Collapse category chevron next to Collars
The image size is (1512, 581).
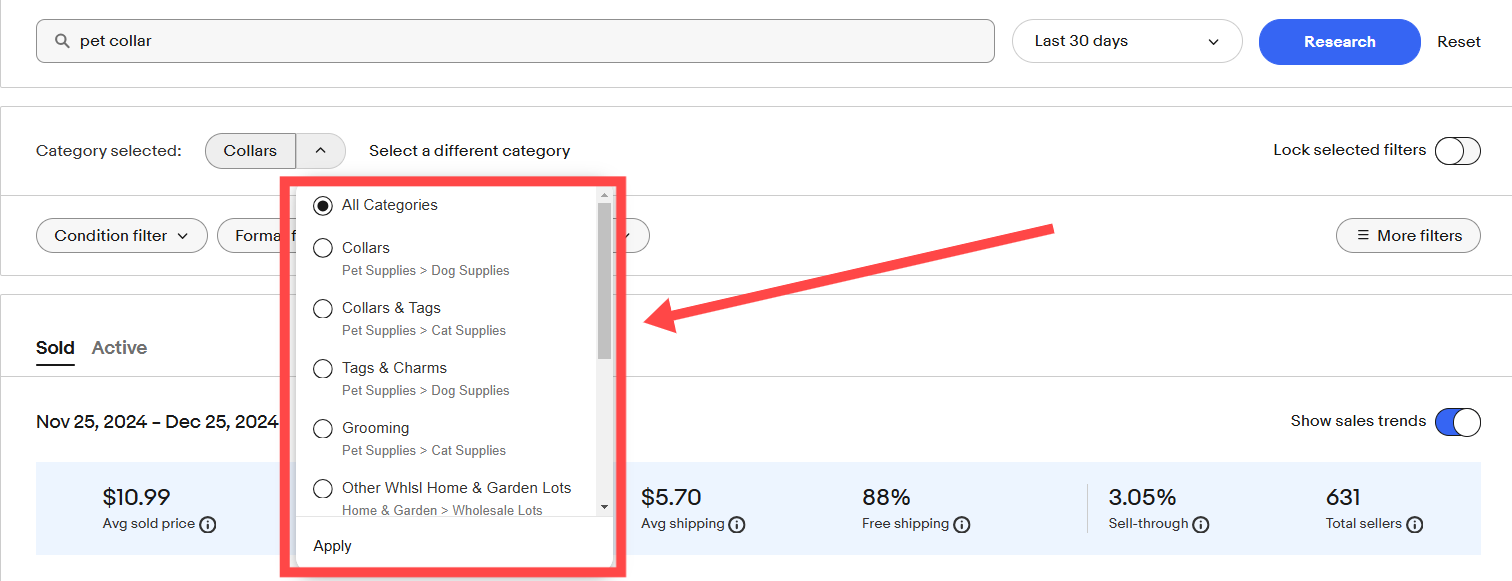320,151
